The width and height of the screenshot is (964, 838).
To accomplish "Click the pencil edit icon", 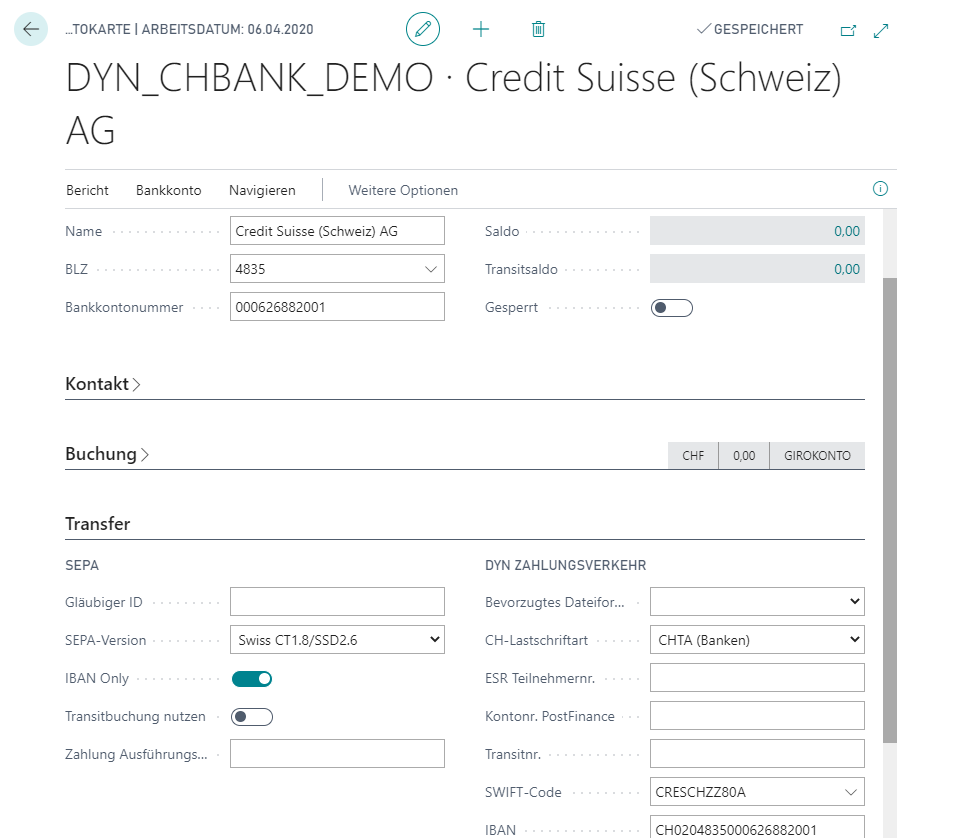I will click(423, 30).
